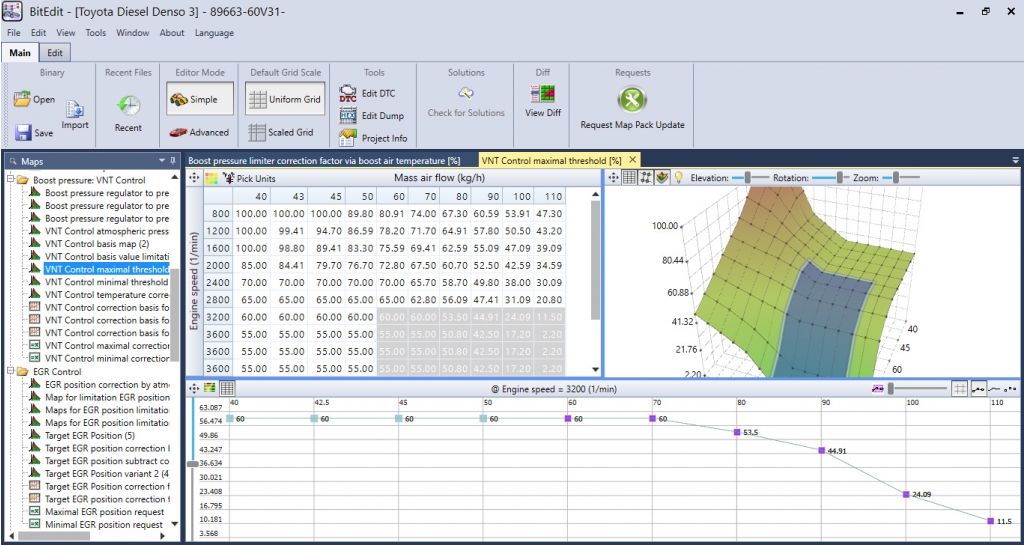1024x545 pixels.
Task: Click table cell 89.80 in row 800
Action: pyautogui.click(x=359, y=213)
